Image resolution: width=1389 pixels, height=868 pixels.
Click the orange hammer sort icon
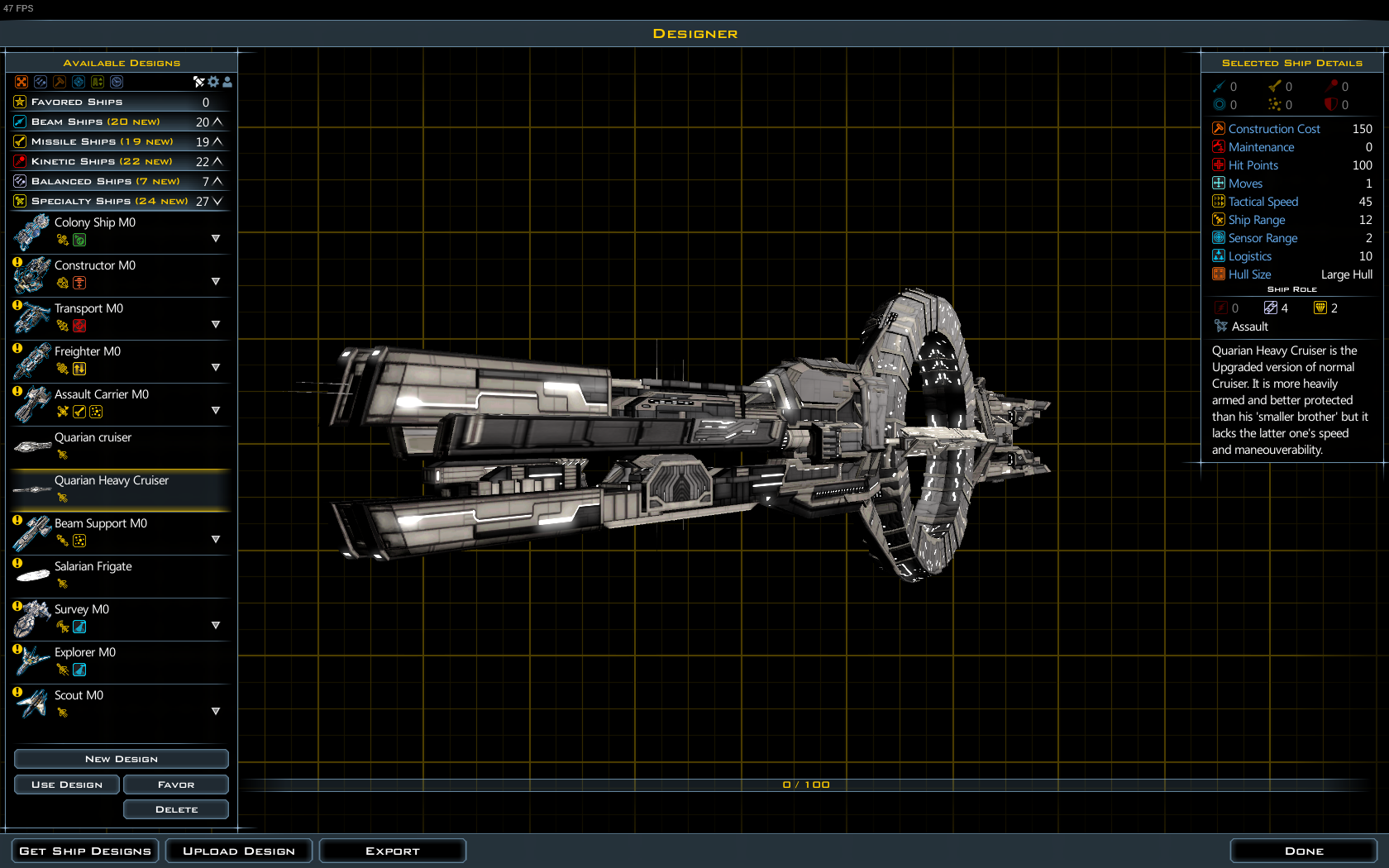60,82
